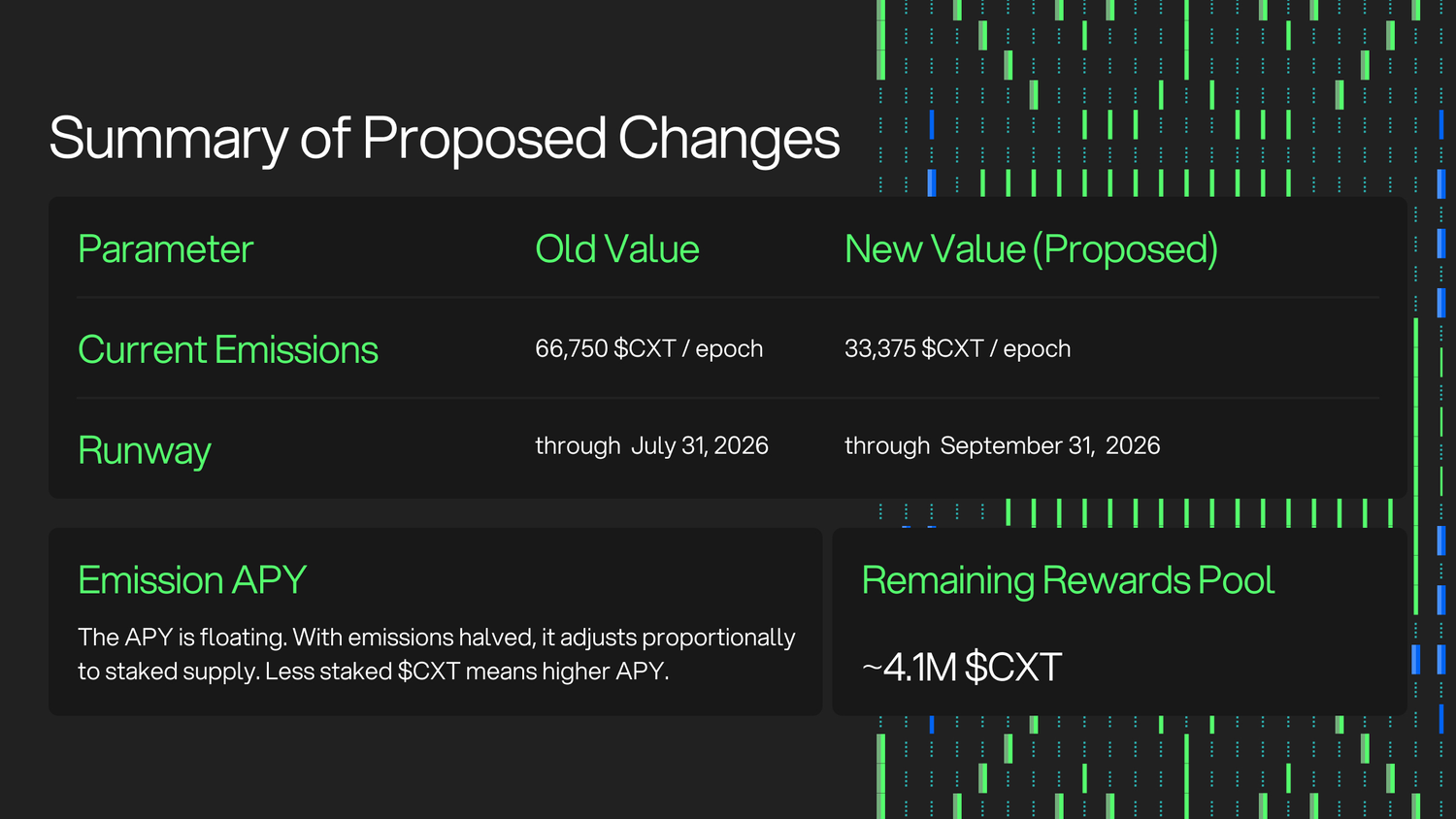Click the through September 31, 2026 text

(1002, 445)
